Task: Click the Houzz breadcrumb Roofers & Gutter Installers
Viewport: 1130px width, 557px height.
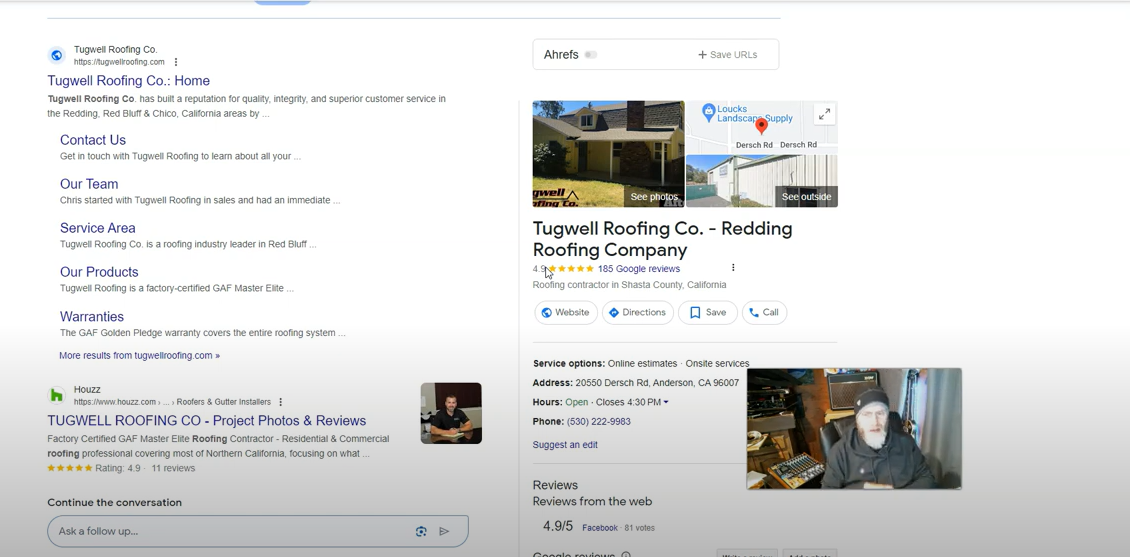Action: click(x=224, y=402)
